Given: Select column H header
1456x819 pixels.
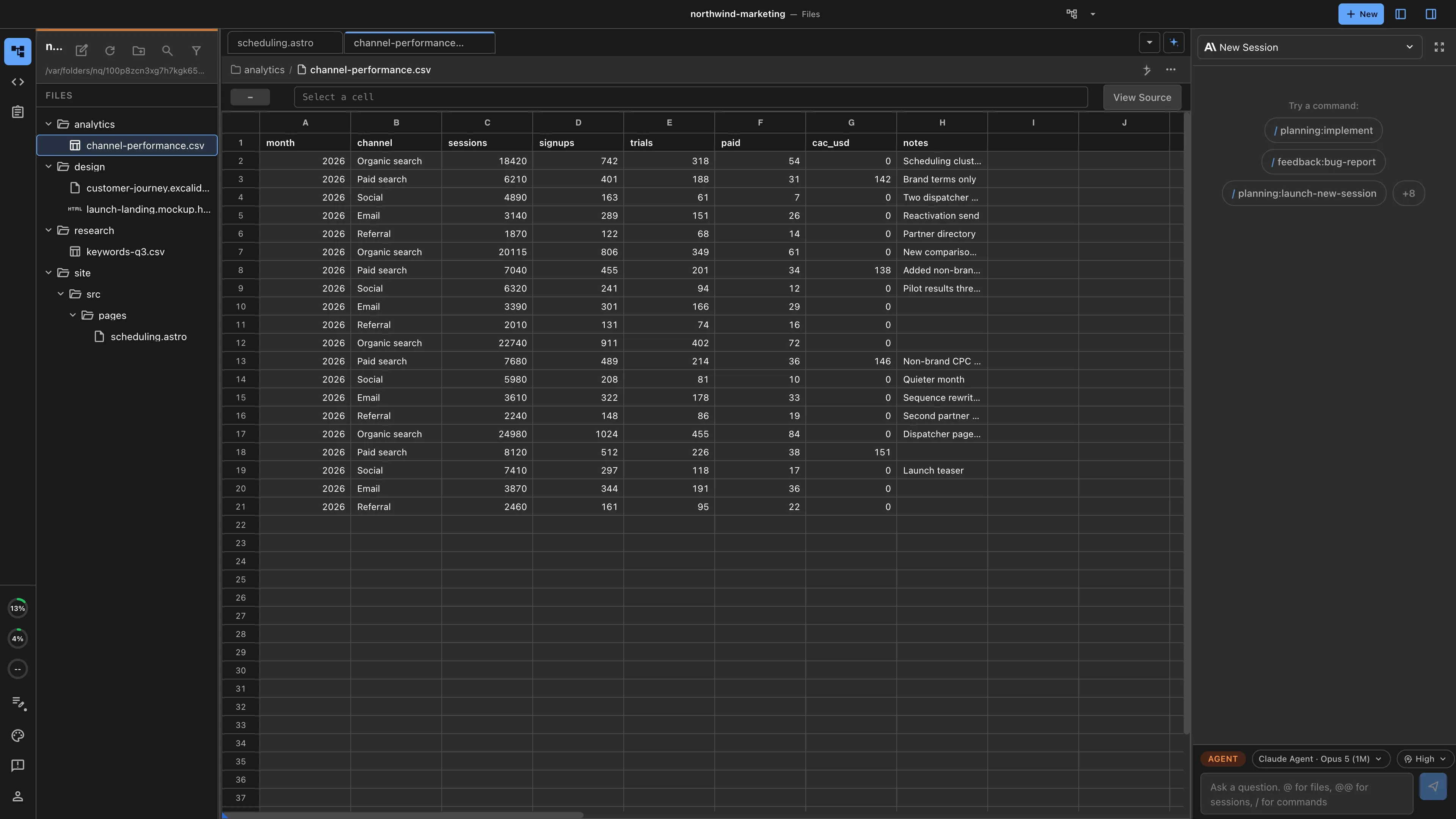Looking at the screenshot, I should 942,122.
